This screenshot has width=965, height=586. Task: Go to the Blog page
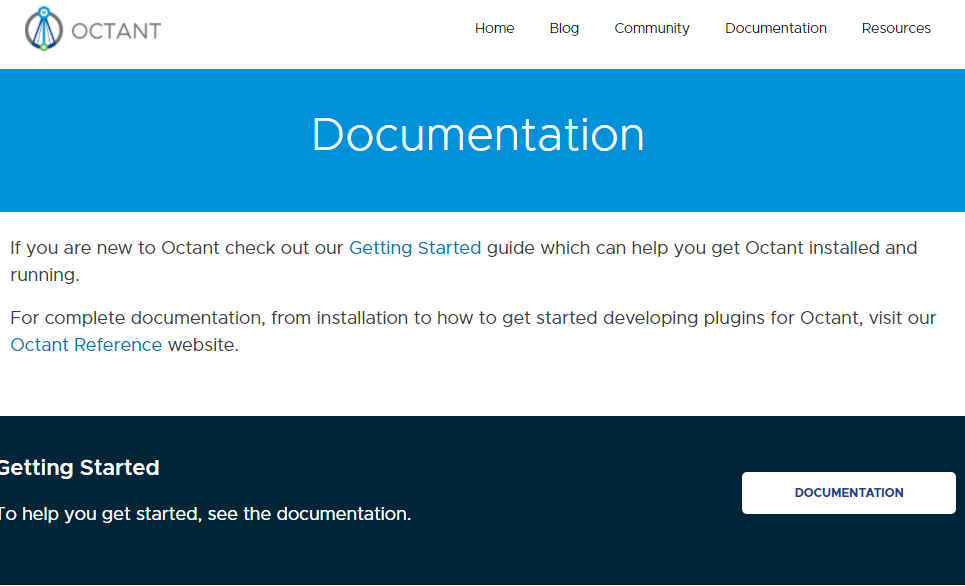pos(564,28)
